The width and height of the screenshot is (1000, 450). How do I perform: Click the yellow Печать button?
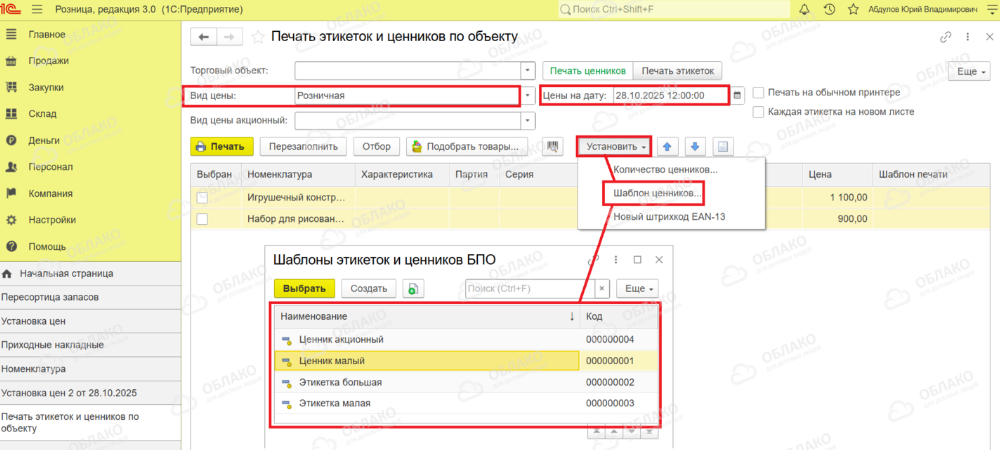(222, 146)
